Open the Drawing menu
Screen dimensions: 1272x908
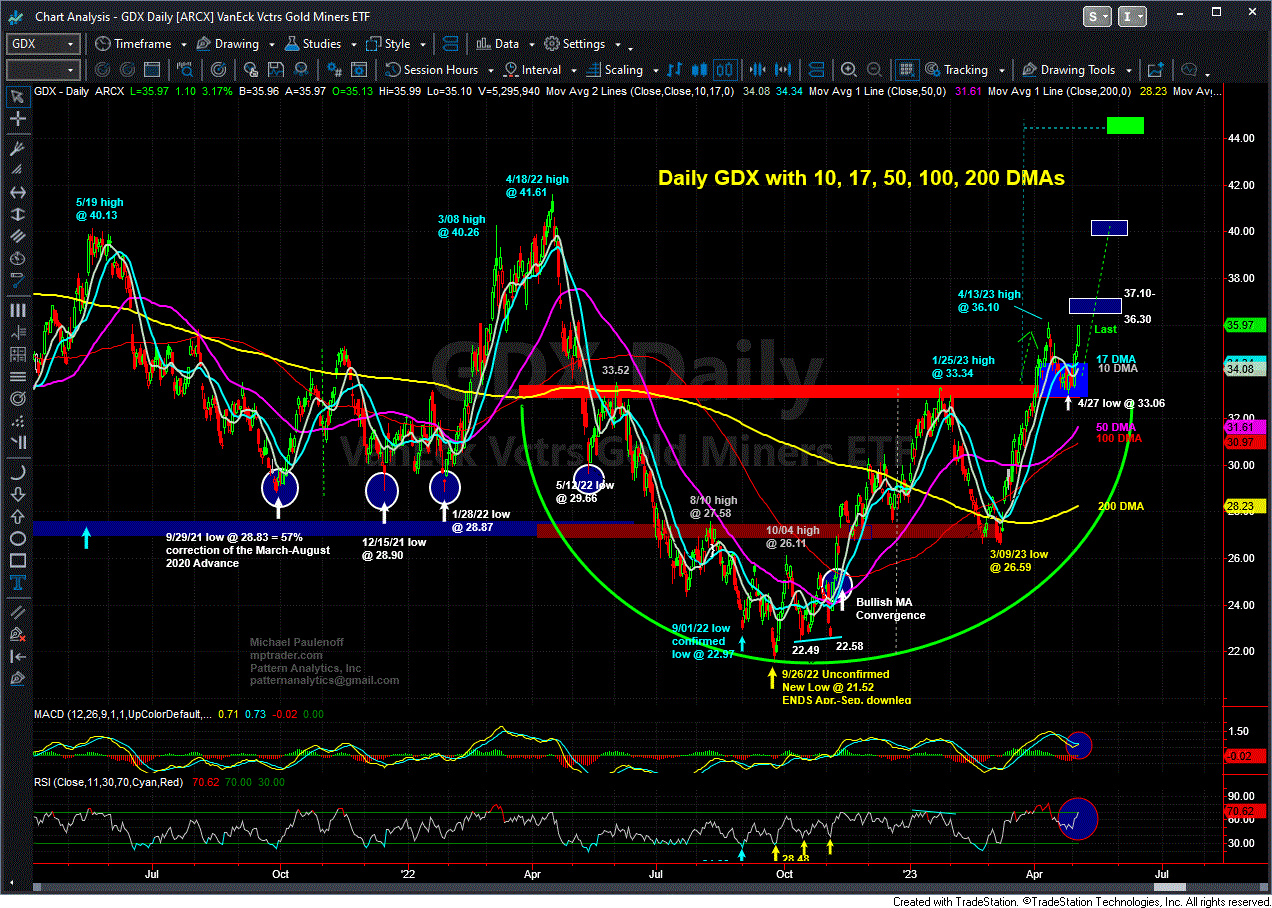coord(227,44)
